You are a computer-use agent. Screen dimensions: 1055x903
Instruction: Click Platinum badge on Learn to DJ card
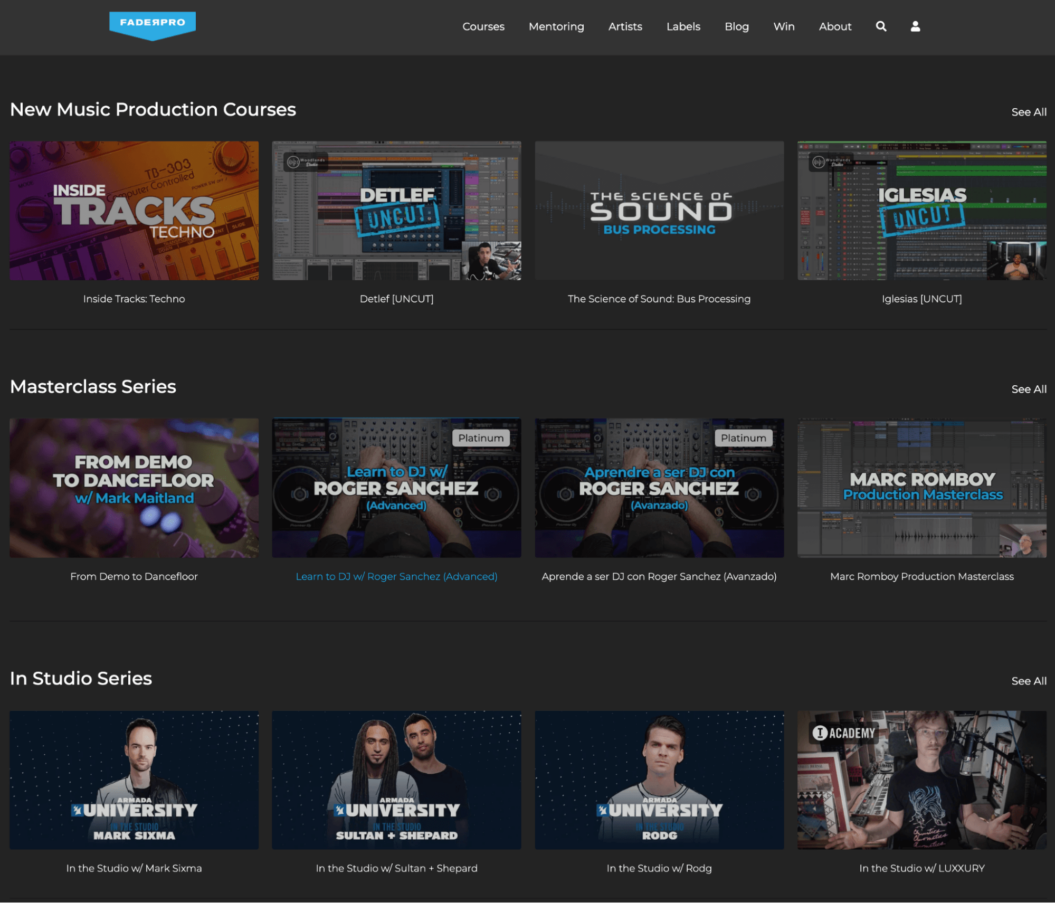tap(481, 438)
